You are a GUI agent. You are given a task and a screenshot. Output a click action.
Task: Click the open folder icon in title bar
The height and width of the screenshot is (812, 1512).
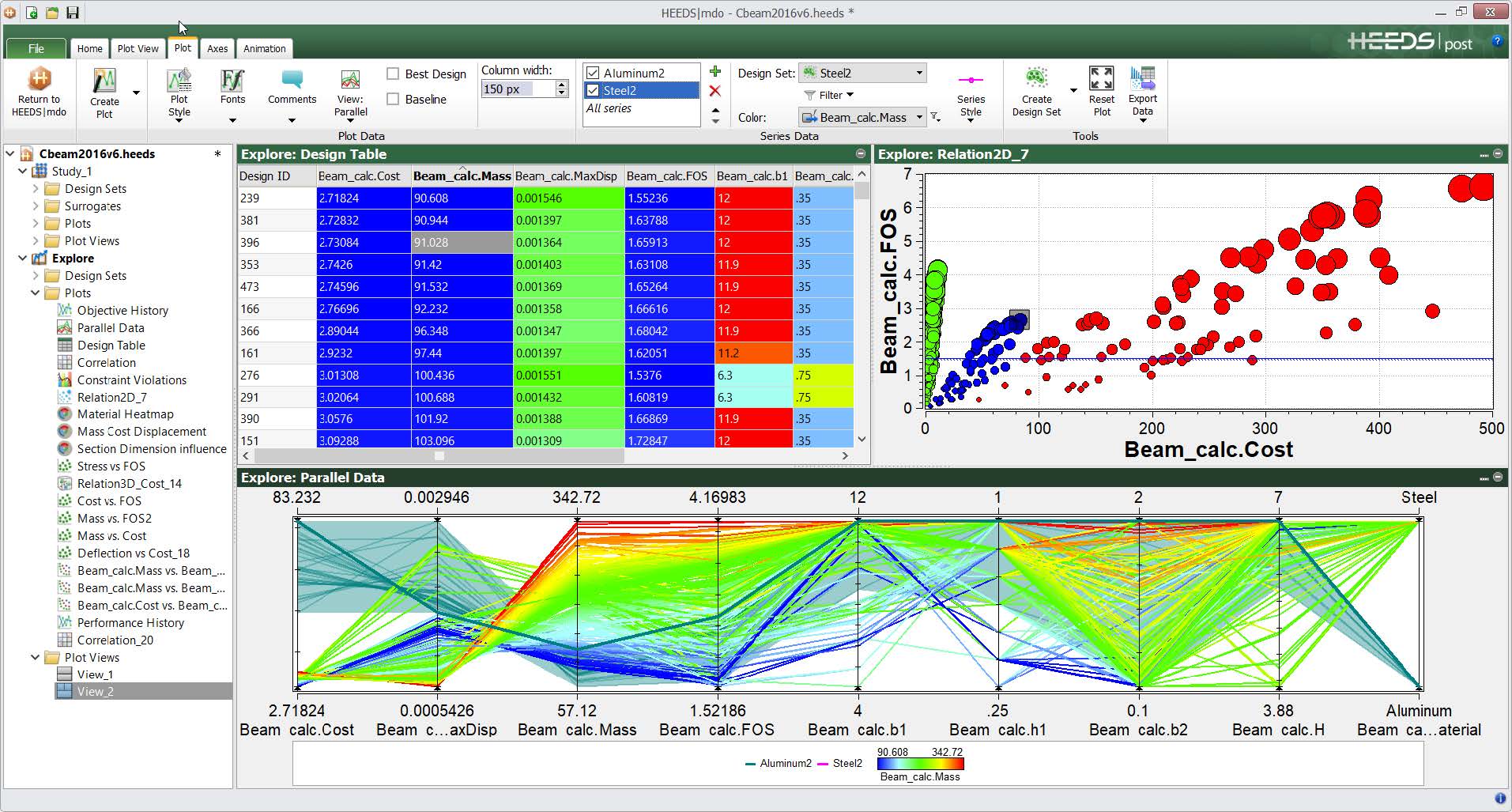click(x=52, y=13)
